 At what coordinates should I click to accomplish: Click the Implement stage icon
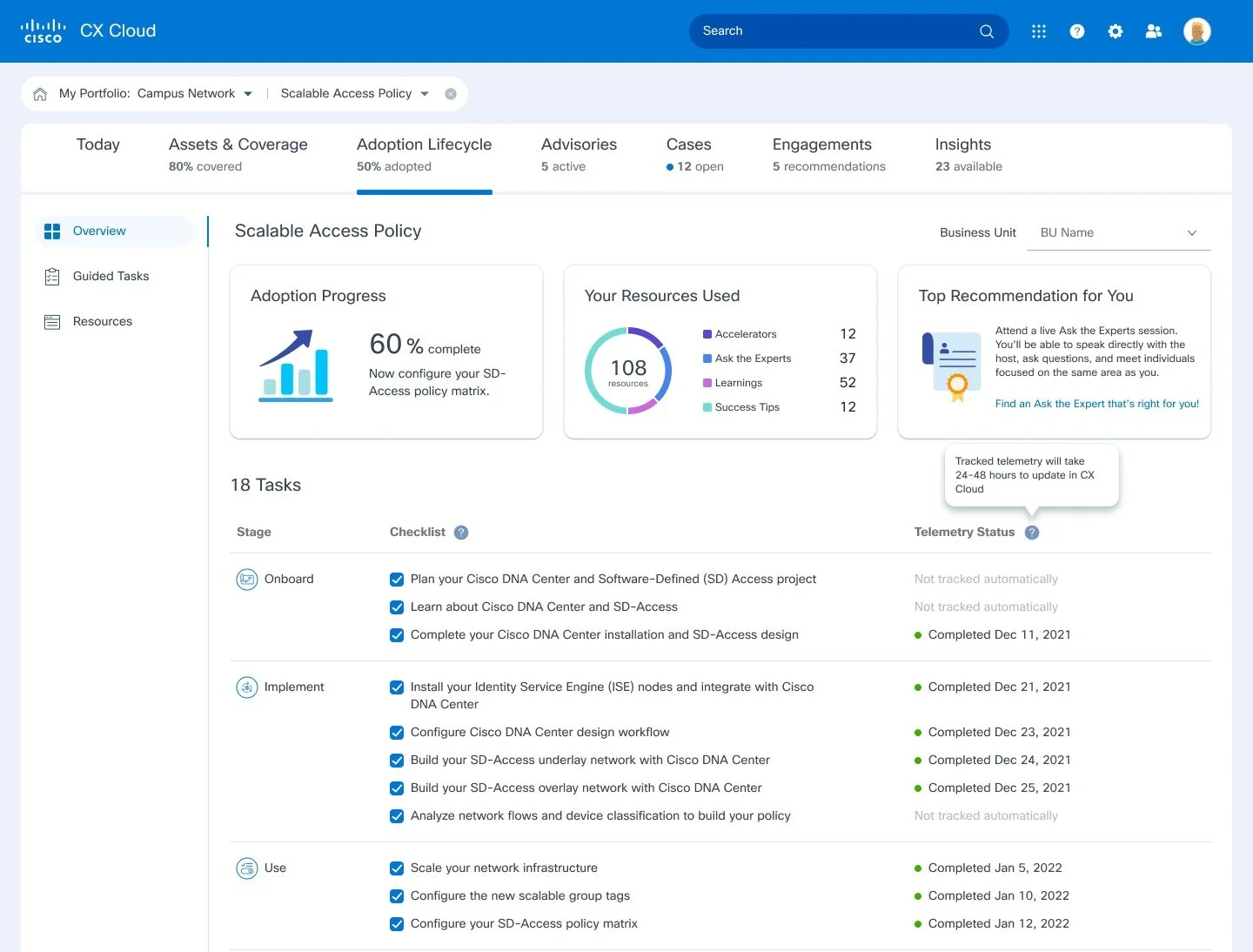pyautogui.click(x=247, y=687)
